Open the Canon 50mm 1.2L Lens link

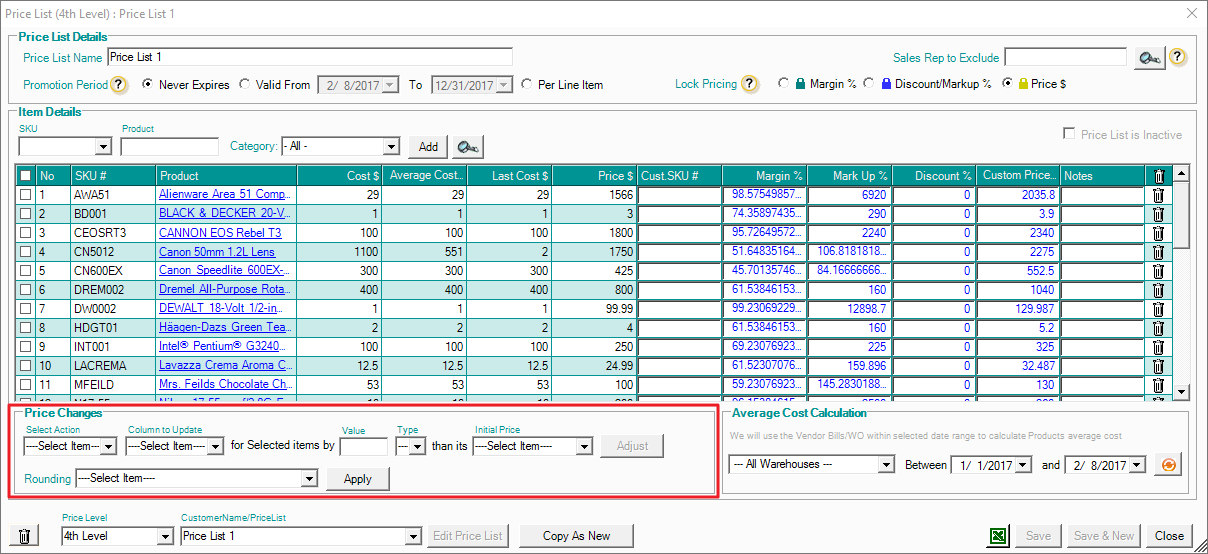pos(217,252)
